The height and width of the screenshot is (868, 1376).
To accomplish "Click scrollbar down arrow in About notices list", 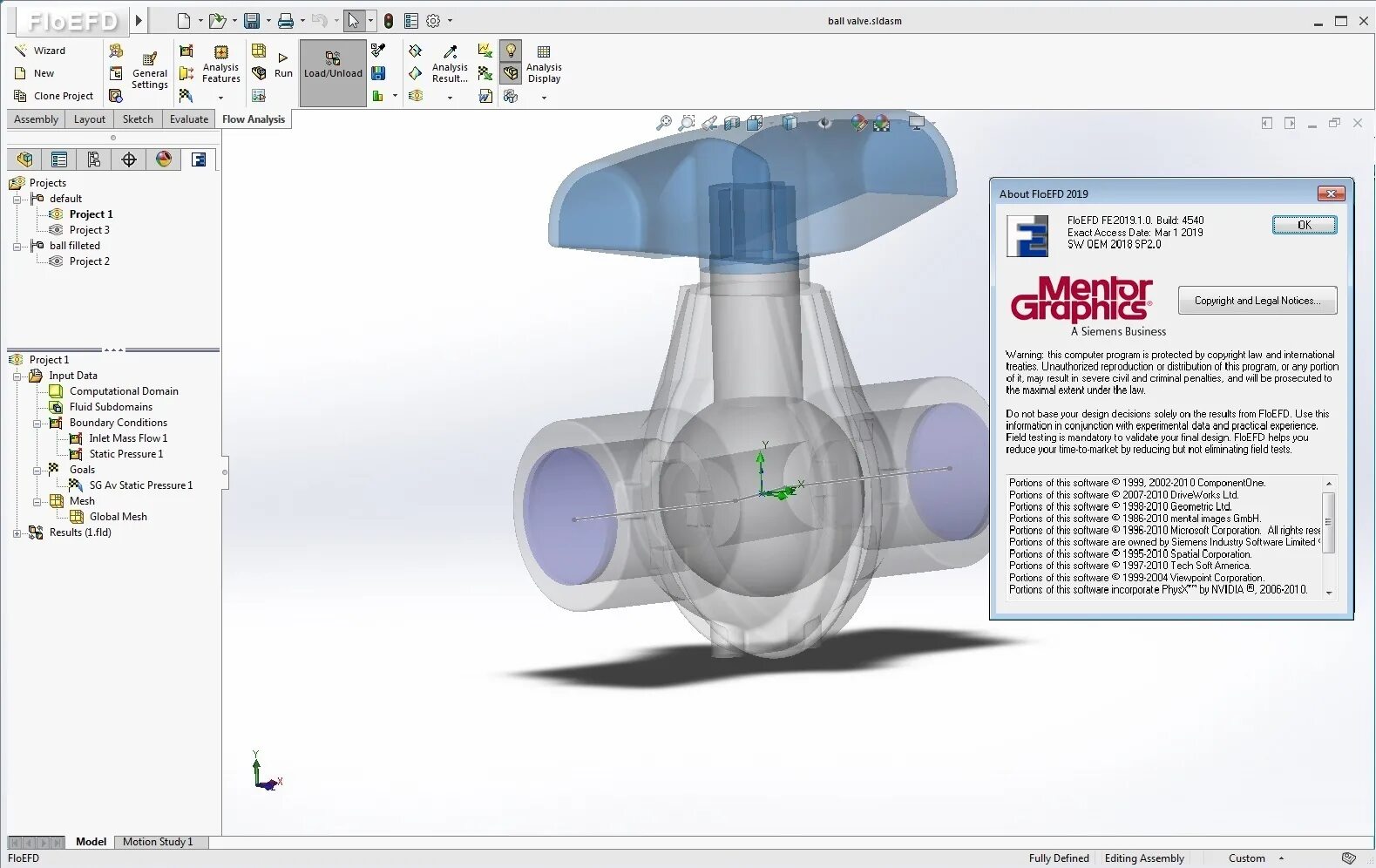I will click(x=1329, y=592).
